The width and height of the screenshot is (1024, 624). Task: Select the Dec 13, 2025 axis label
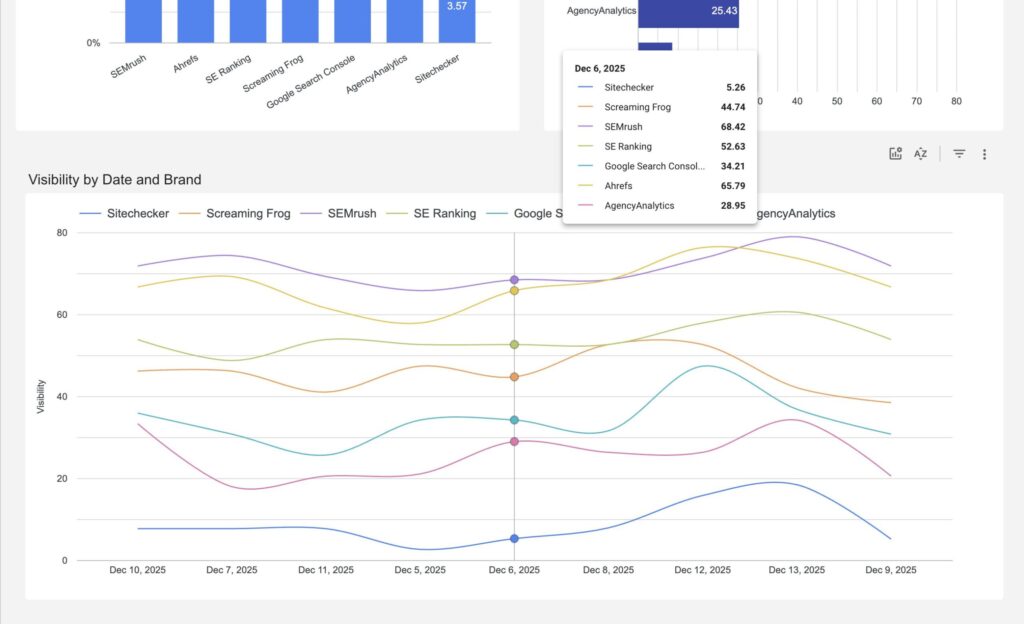pyautogui.click(x=797, y=569)
